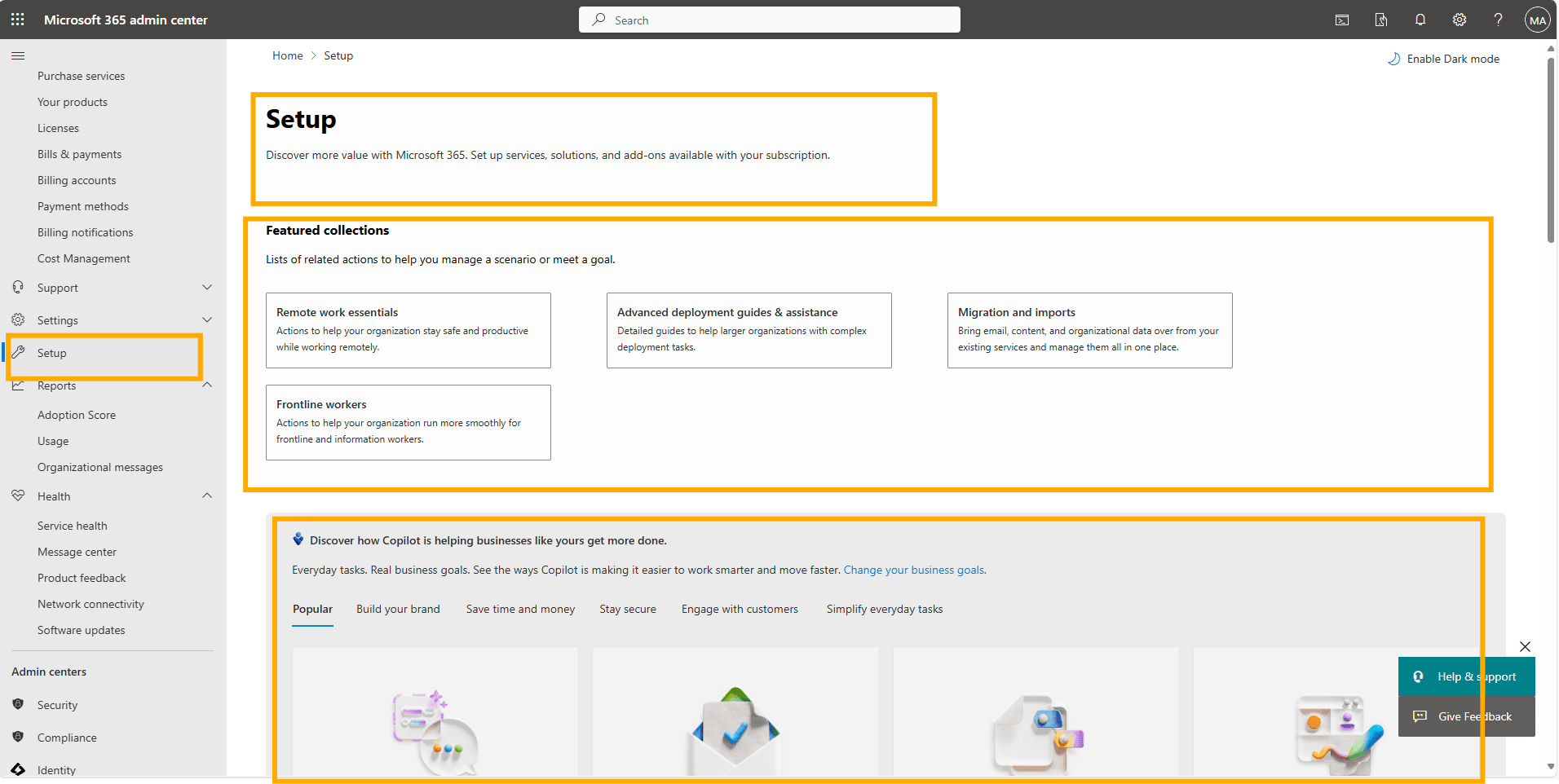Open settings from the gear icon
This screenshot has height=784, width=1559.
(x=1460, y=20)
